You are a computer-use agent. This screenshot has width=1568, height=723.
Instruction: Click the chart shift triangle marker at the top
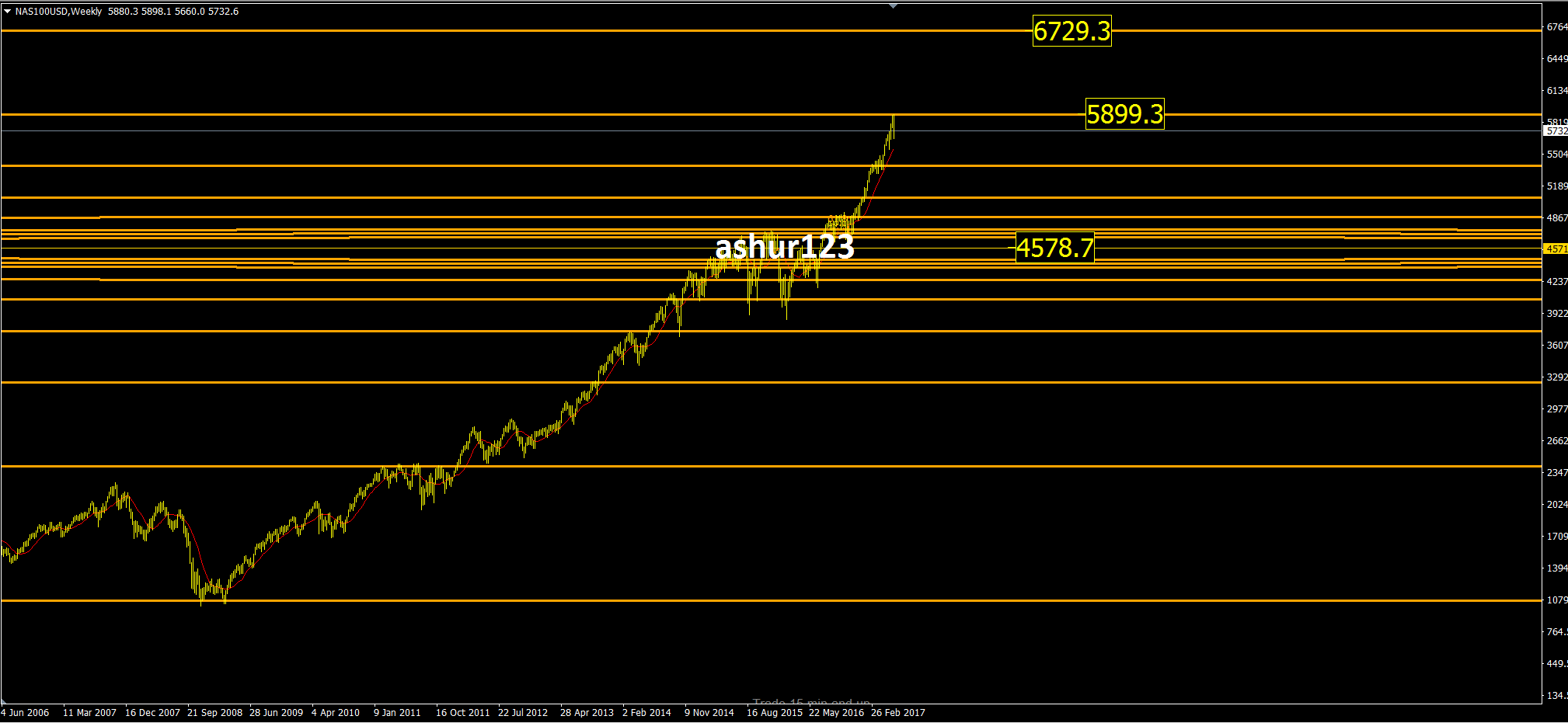click(893, 6)
